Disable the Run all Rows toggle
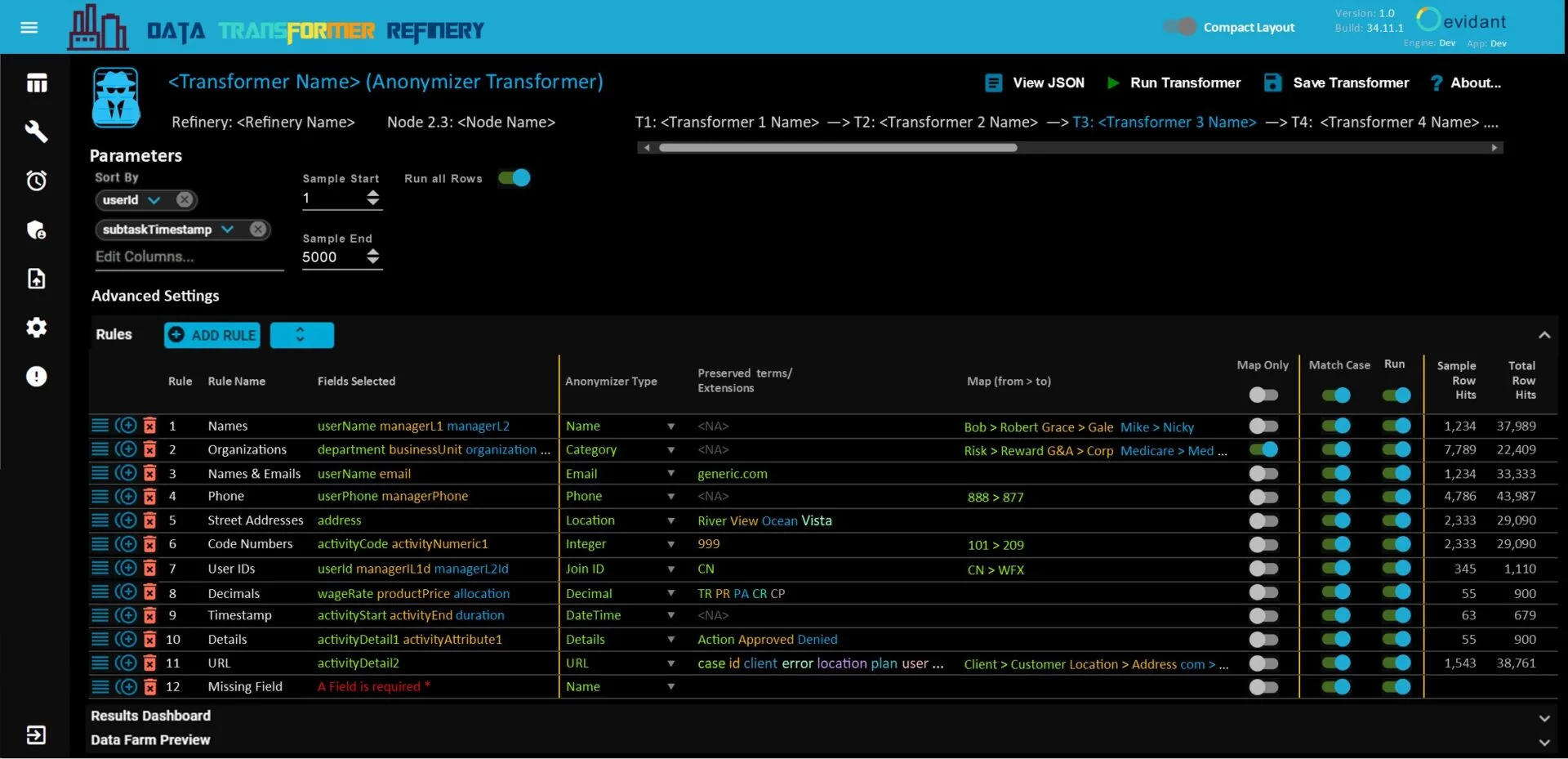 514,178
